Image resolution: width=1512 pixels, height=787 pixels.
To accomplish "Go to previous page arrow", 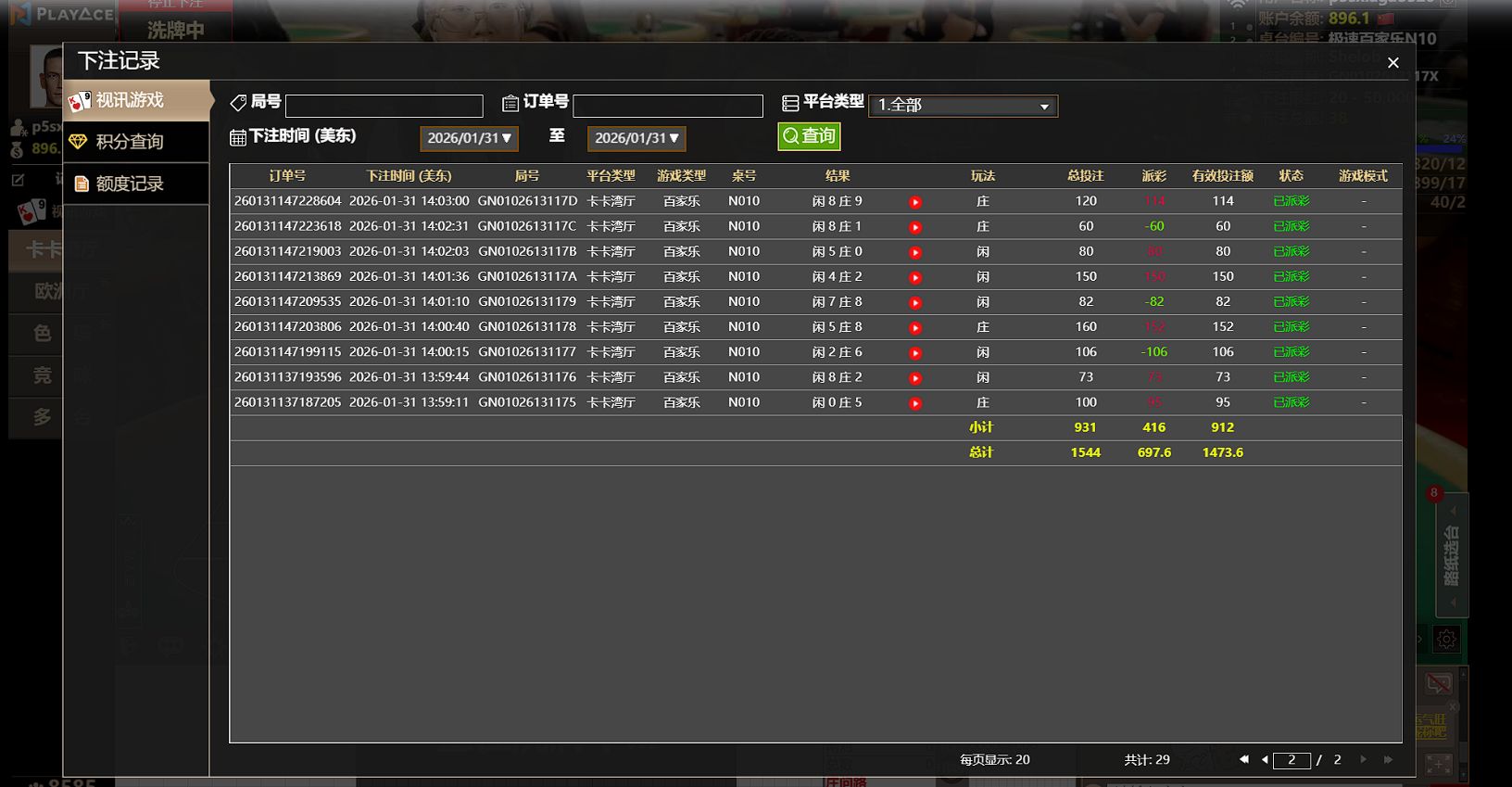I will pyautogui.click(x=1265, y=759).
